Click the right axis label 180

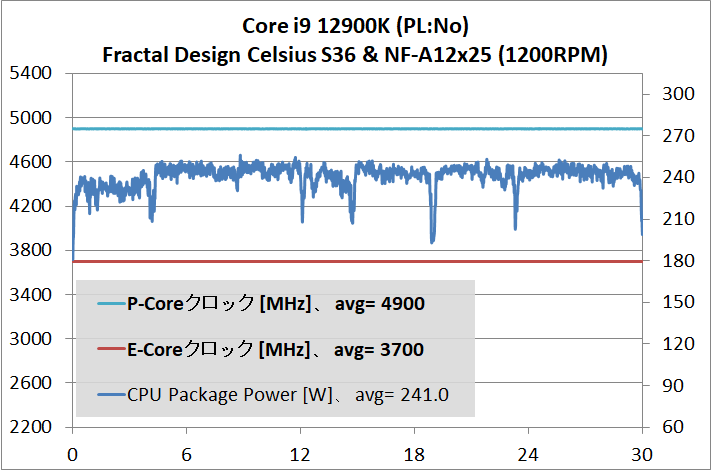(678, 261)
